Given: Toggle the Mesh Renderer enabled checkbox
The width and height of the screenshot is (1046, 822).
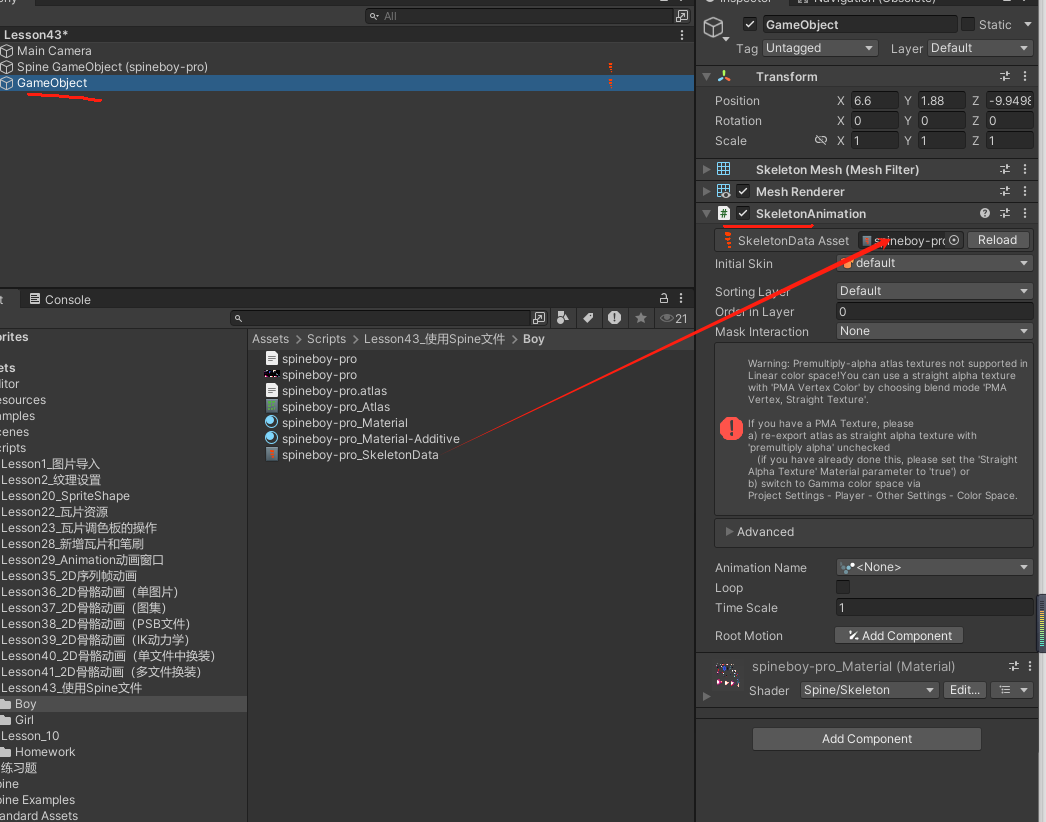Looking at the screenshot, I should point(743,191).
